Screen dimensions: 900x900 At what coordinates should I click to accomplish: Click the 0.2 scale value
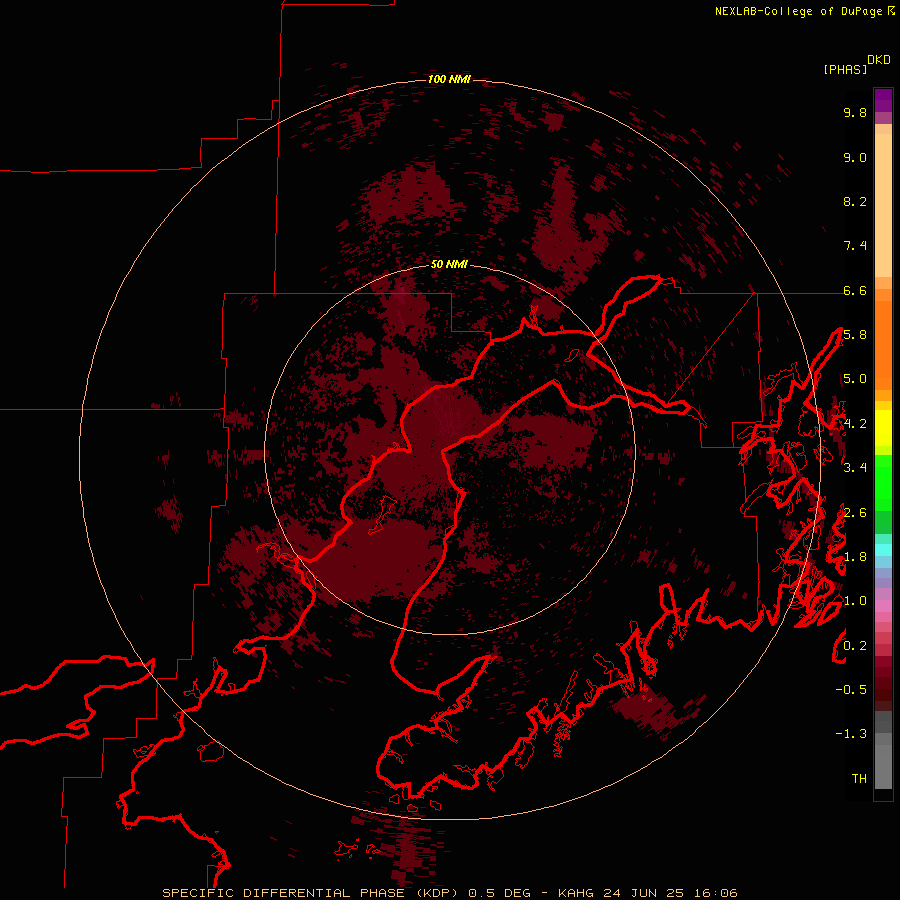[855, 646]
